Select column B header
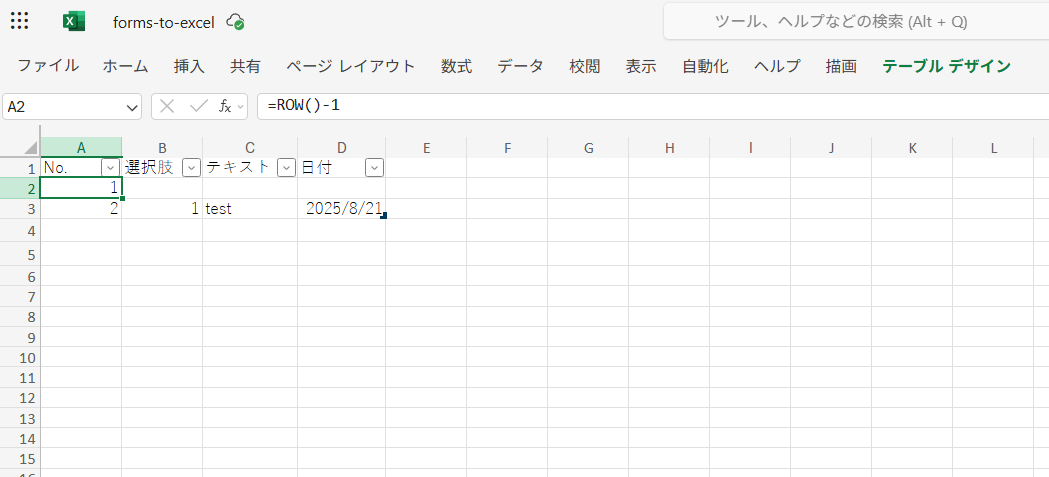Viewport: 1049px width, 477px height. [x=162, y=148]
